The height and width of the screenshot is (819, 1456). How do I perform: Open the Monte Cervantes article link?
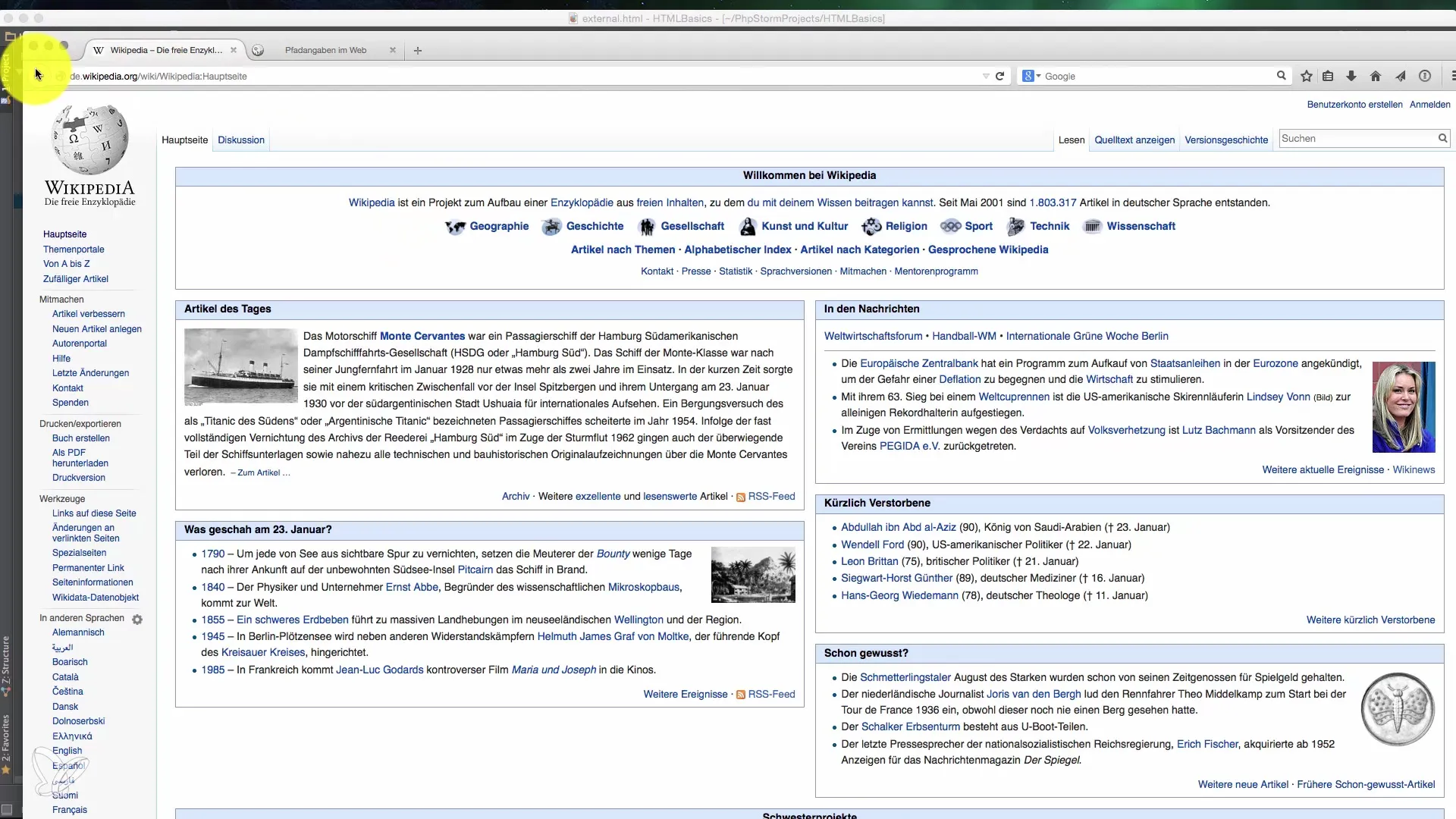422,336
